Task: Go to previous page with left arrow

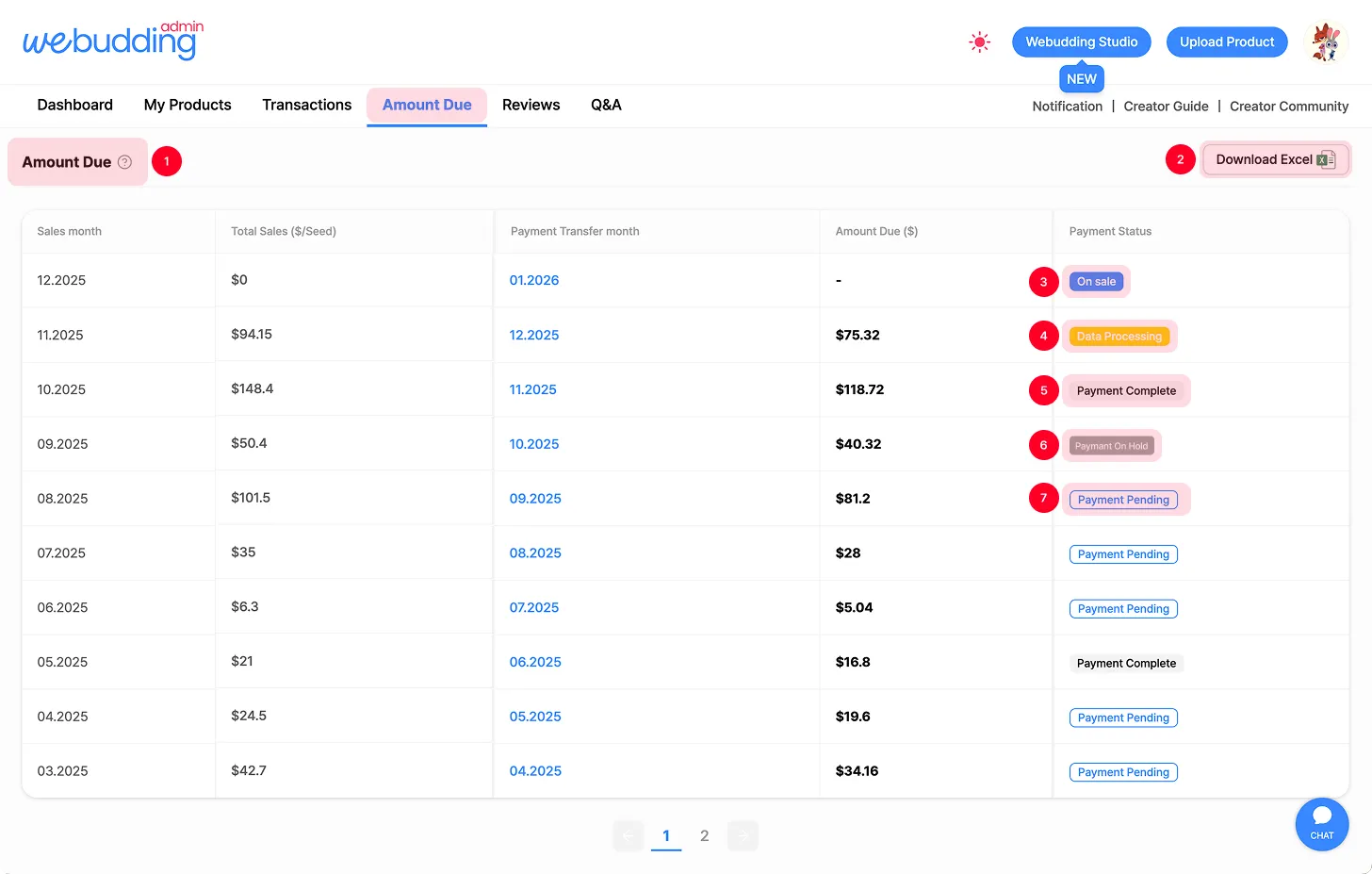Action: [629, 835]
